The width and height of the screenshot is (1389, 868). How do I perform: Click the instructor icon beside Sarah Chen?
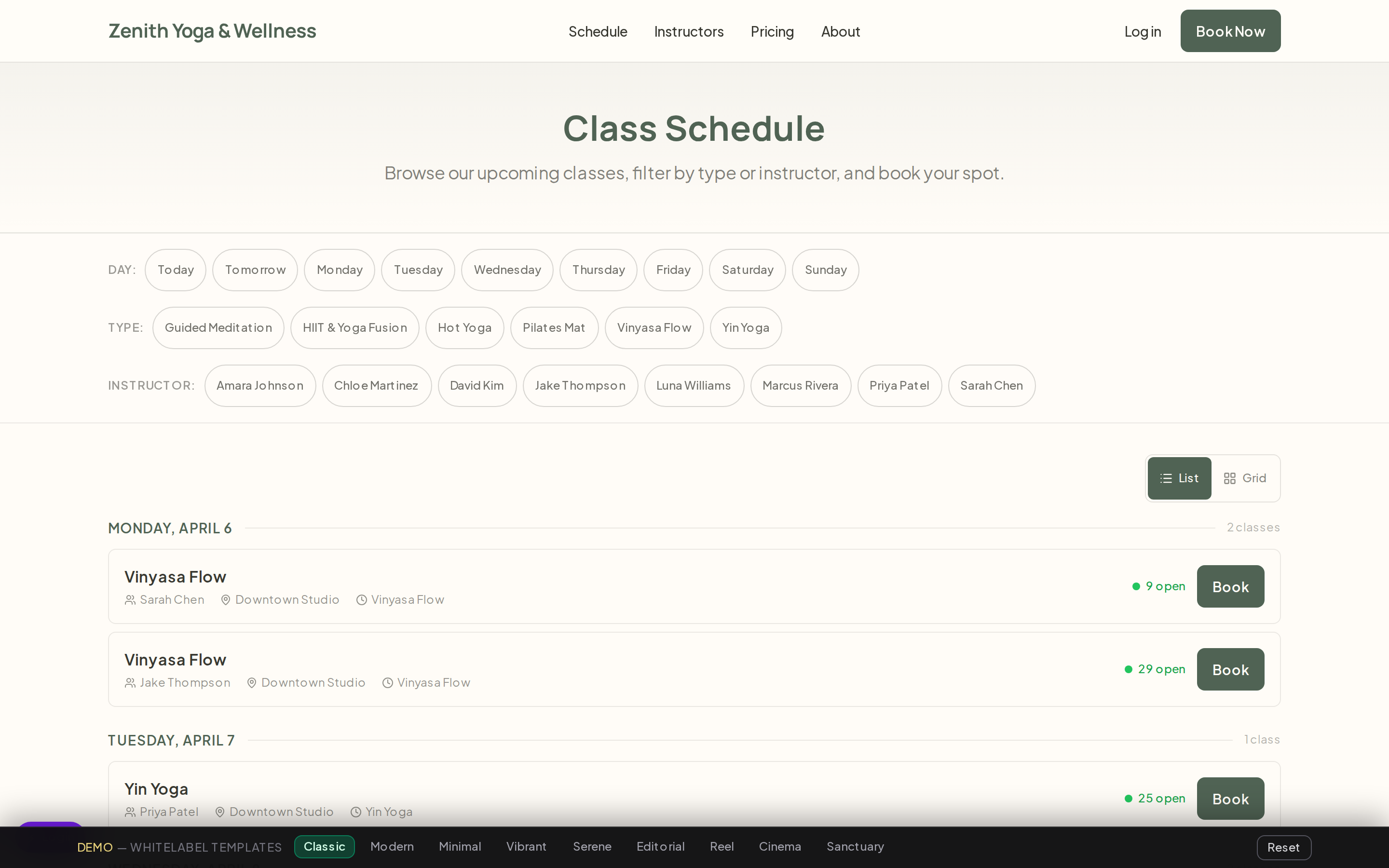pyautogui.click(x=130, y=600)
